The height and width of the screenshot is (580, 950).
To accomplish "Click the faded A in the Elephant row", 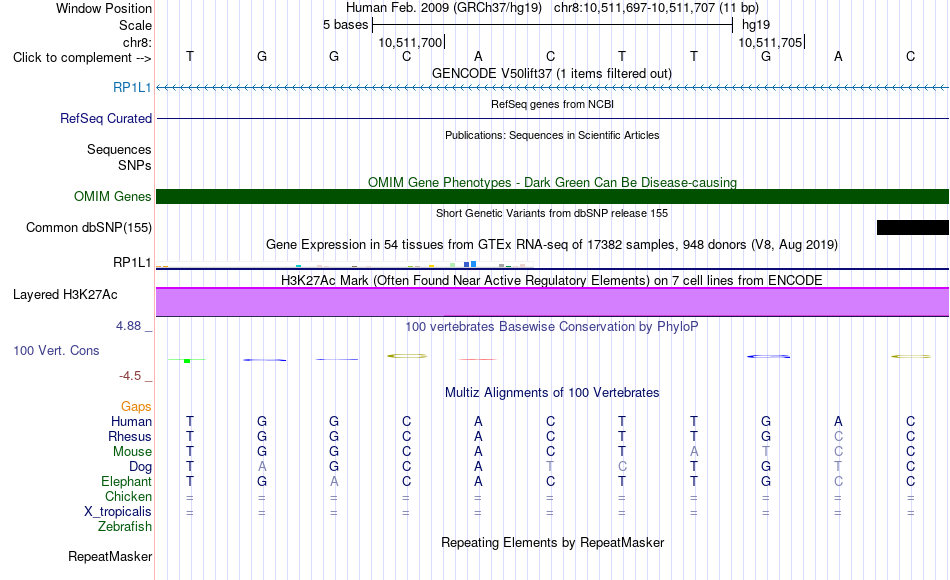I will coord(334,481).
